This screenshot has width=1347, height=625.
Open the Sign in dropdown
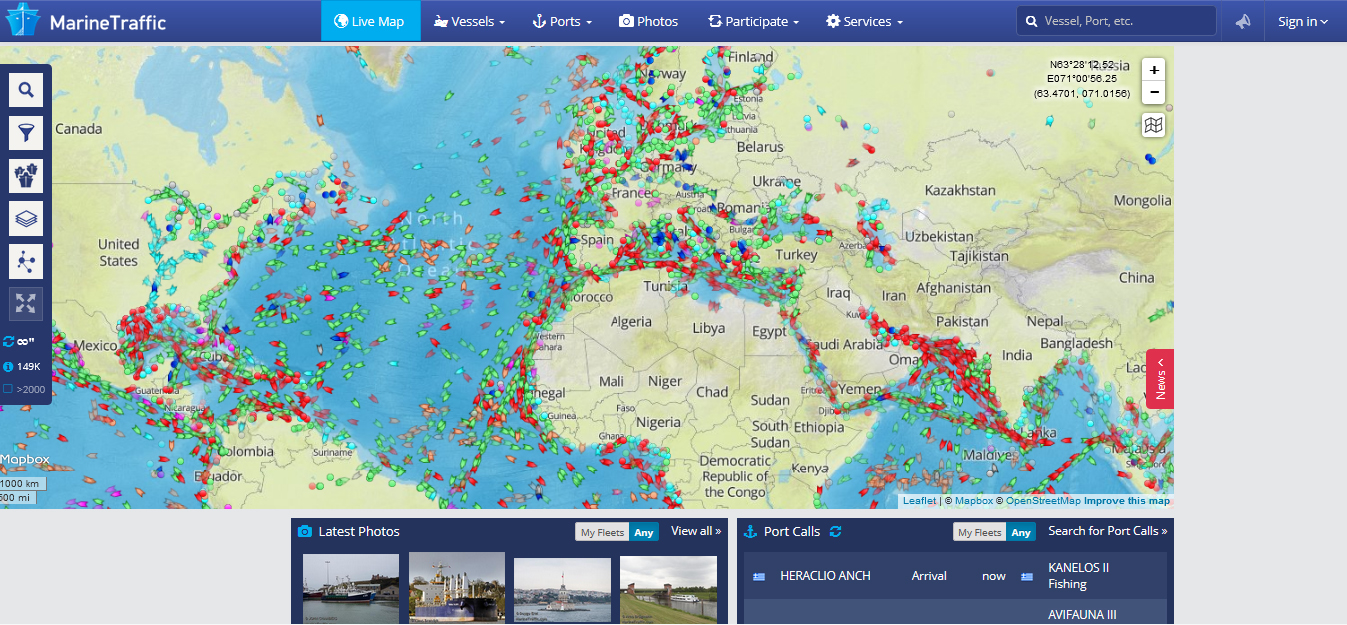(1303, 21)
